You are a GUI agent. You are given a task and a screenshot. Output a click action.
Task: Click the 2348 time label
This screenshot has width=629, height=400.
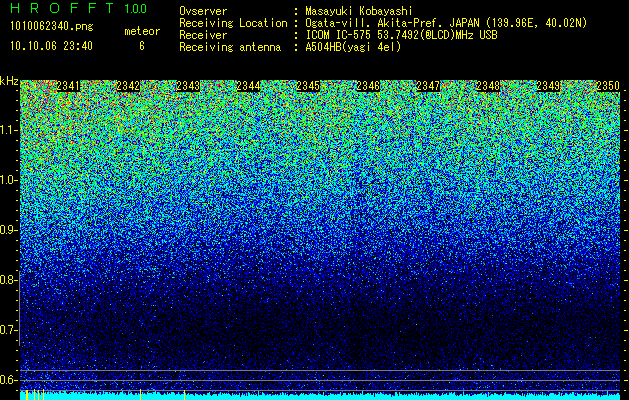tap(488, 86)
